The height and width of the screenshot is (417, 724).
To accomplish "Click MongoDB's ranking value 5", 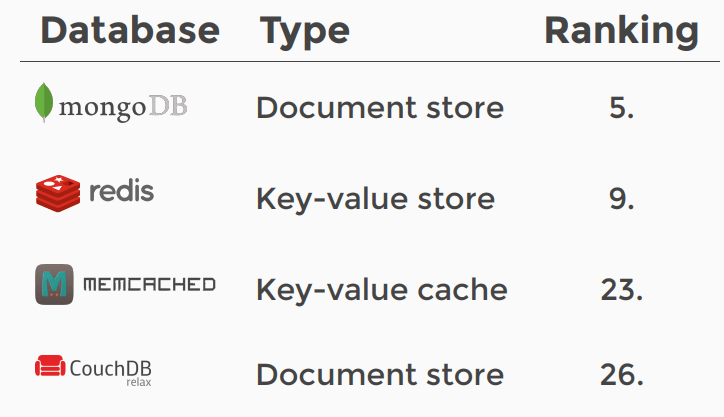I will pos(622,107).
